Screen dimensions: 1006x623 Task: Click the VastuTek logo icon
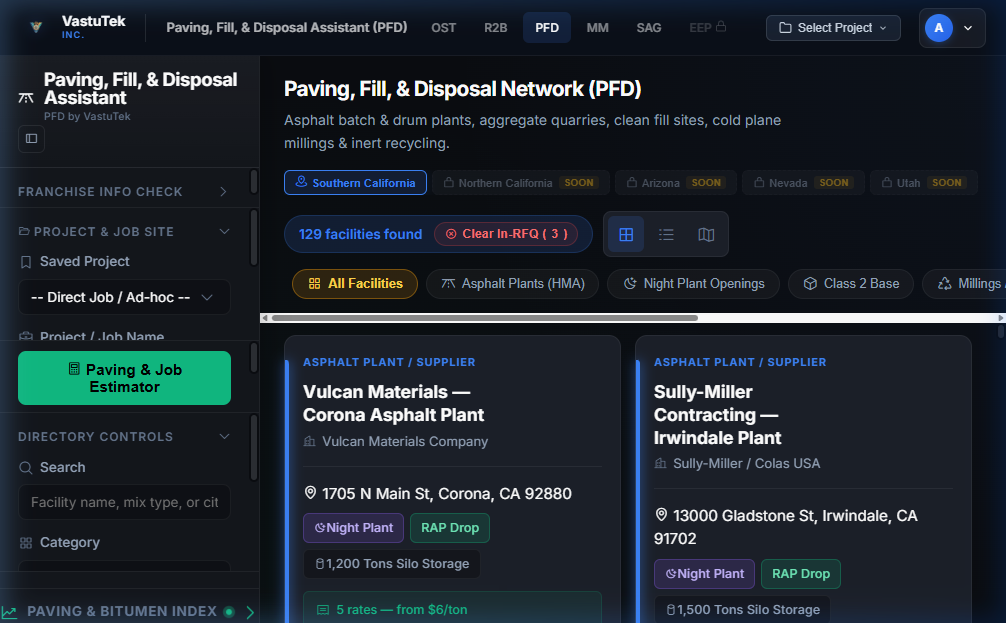pyautogui.click(x=37, y=27)
